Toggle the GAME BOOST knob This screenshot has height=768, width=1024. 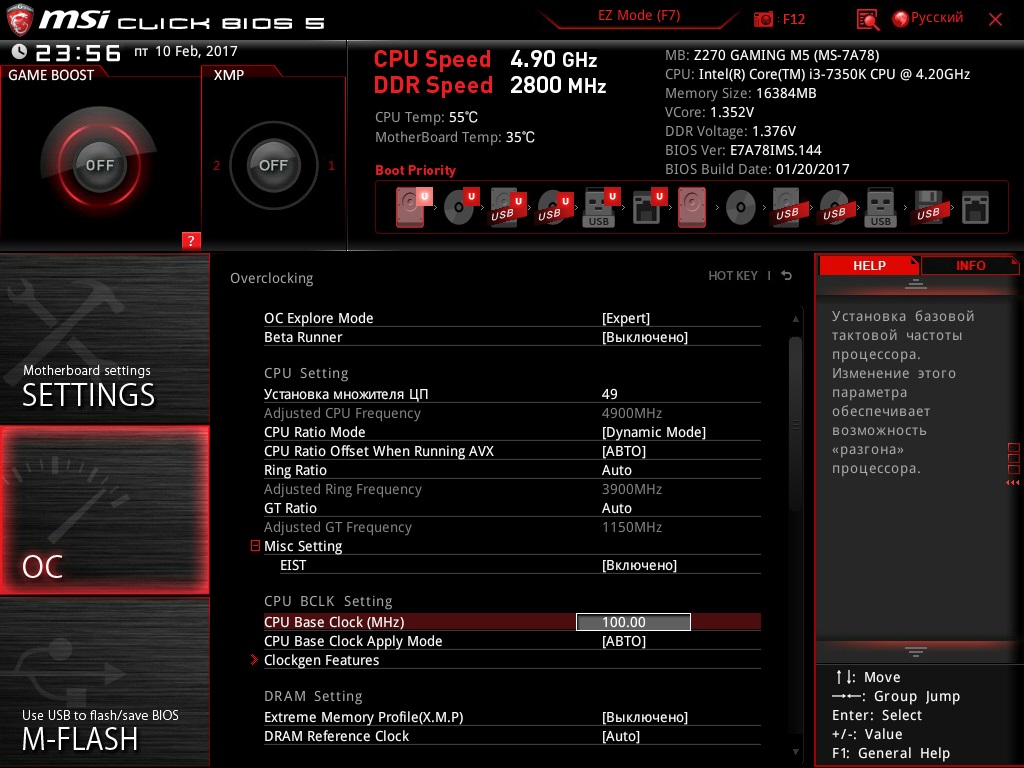pyautogui.click(x=99, y=165)
